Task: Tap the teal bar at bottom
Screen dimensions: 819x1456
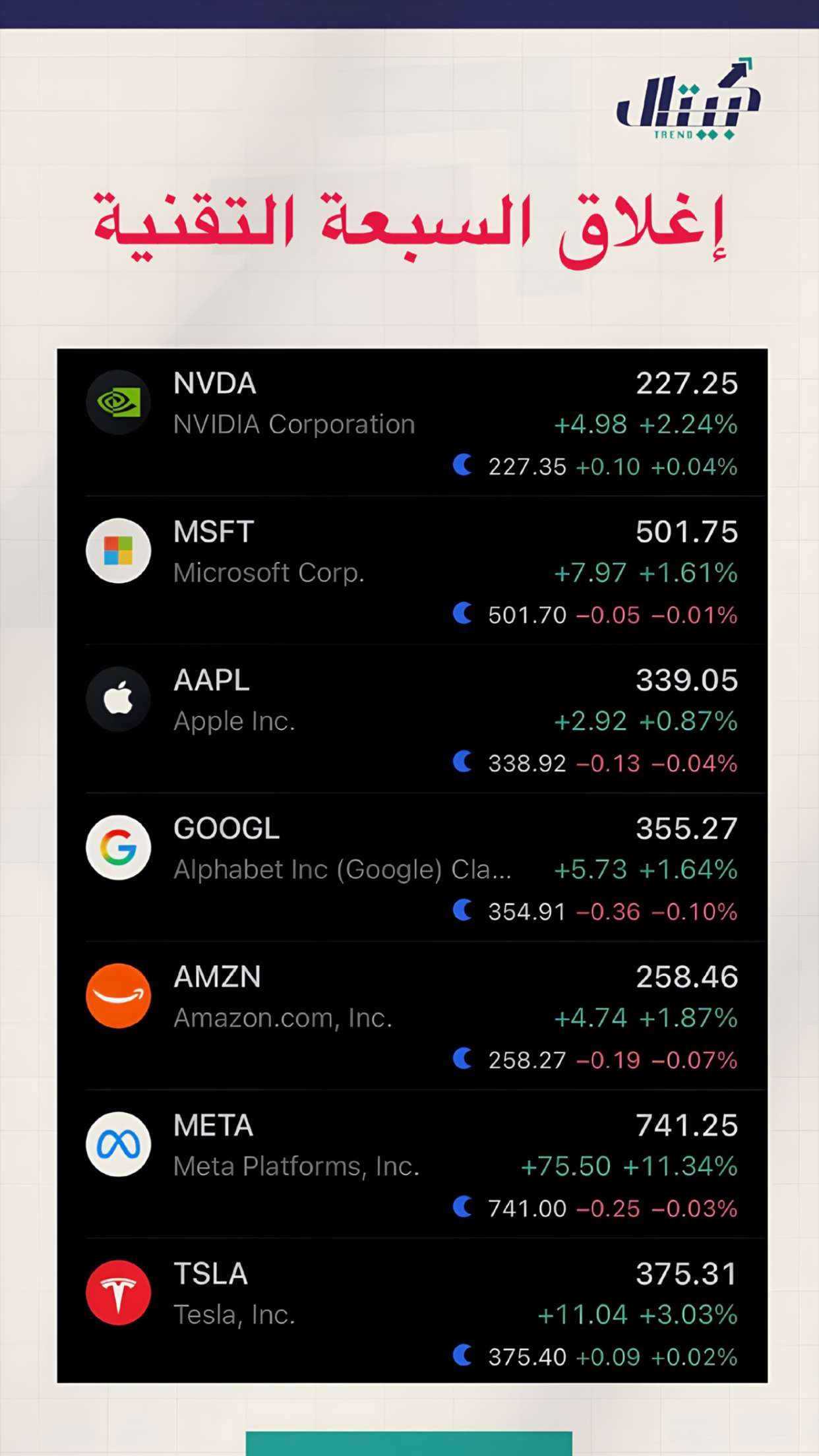Action: pos(409,1443)
